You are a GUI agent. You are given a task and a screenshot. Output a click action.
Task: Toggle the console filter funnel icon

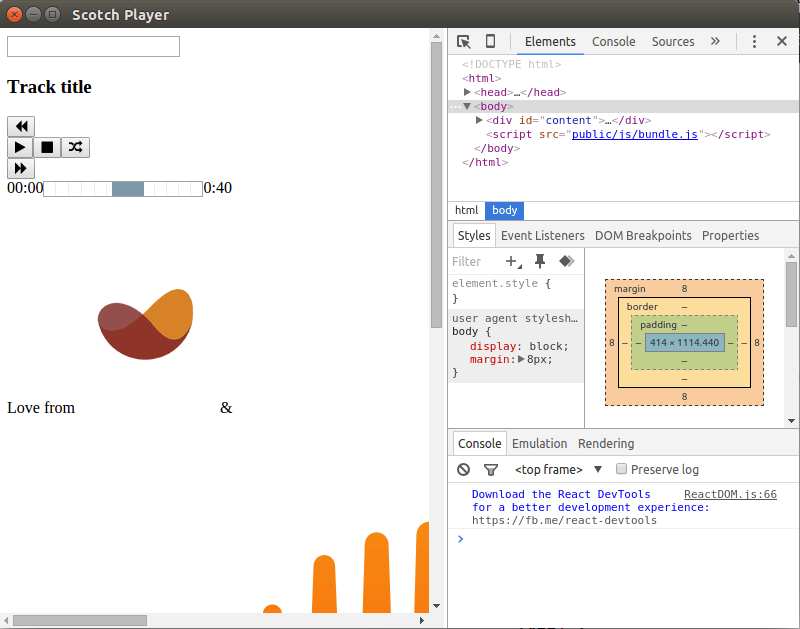click(491, 469)
